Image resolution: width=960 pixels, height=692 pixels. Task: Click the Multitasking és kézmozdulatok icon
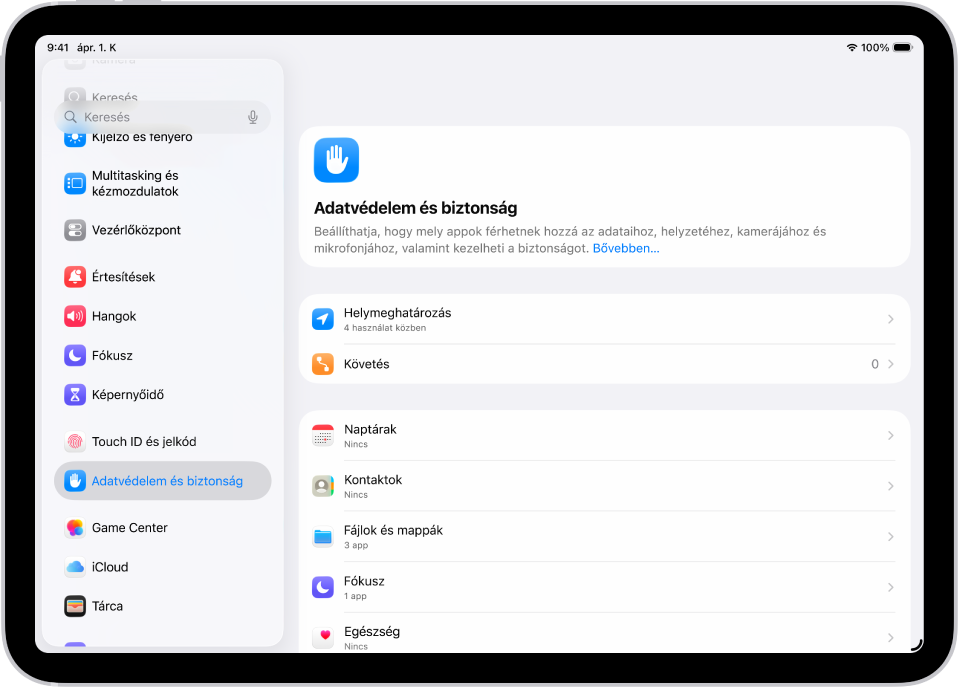(75, 183)
